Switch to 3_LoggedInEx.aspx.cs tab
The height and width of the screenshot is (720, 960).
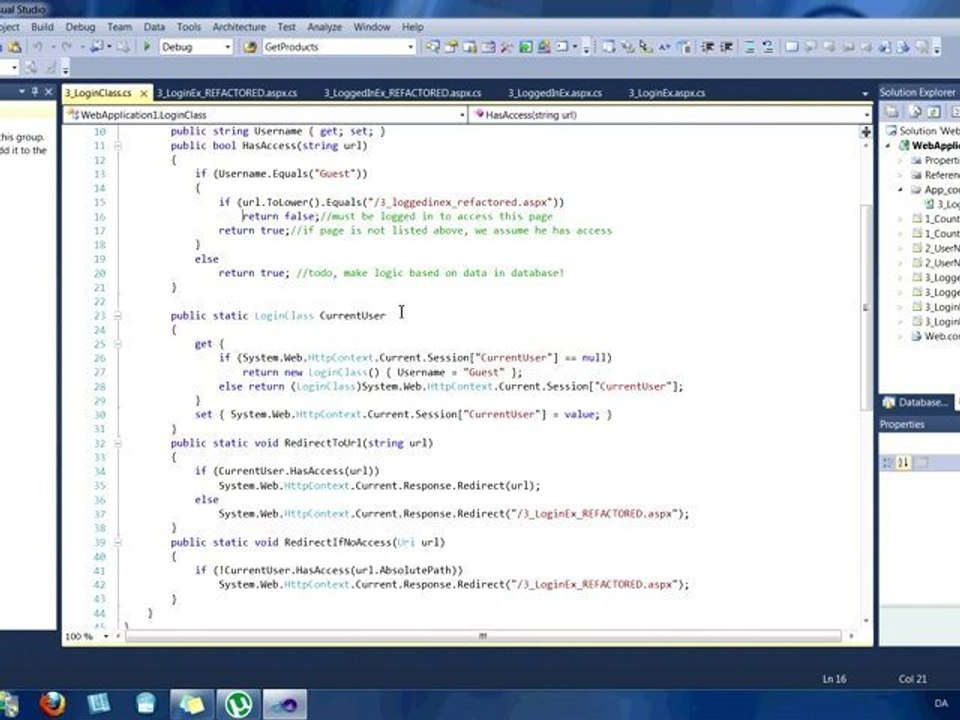tap(555, 93)
